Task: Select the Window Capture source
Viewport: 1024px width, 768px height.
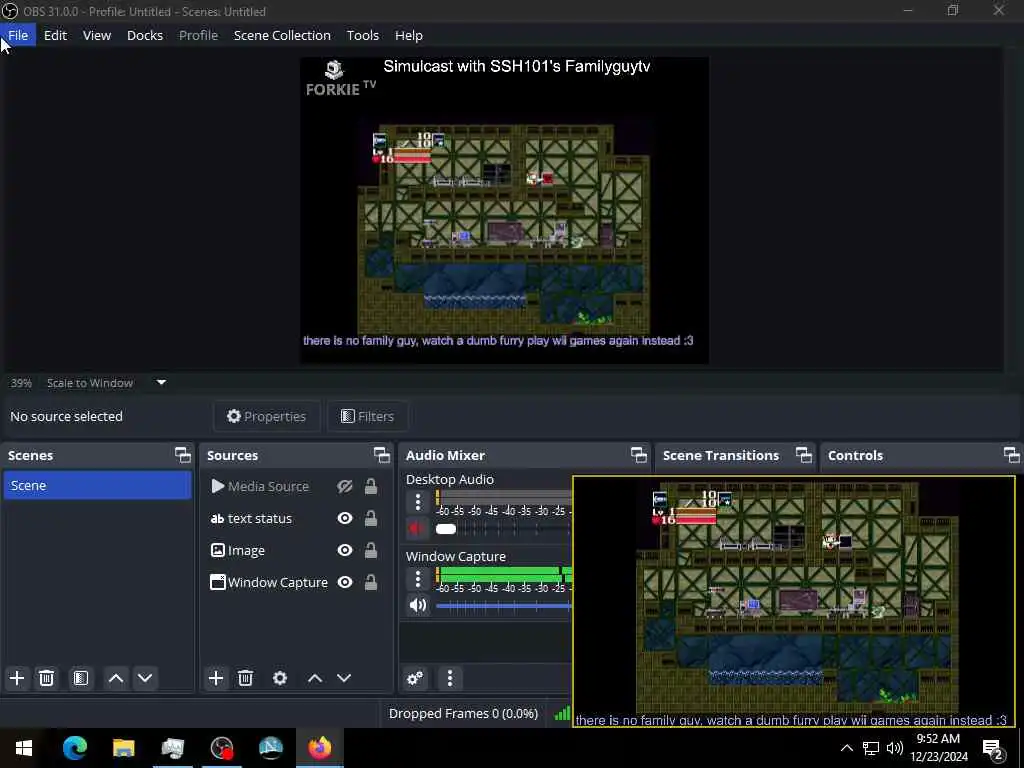Action: pyautogui.click(x=295, y=582)
